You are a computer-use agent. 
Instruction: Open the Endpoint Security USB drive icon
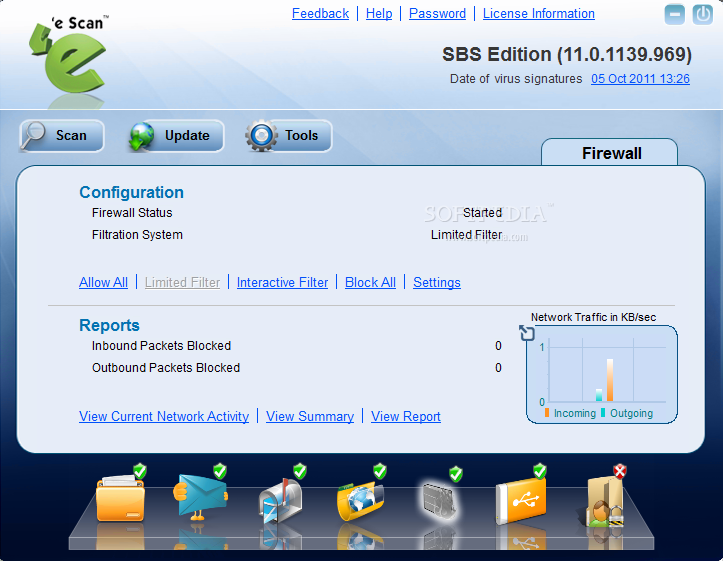[521, 501]
